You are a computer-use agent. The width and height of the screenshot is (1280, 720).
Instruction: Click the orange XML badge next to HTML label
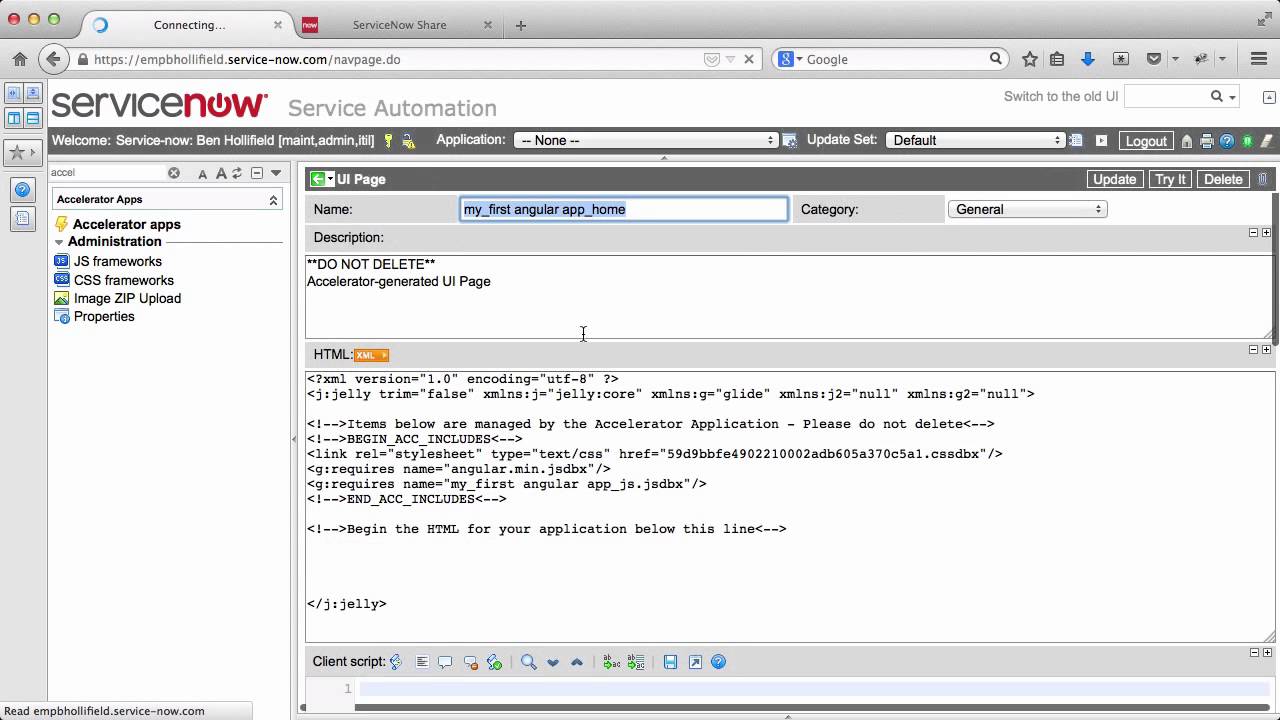point(371,355)
